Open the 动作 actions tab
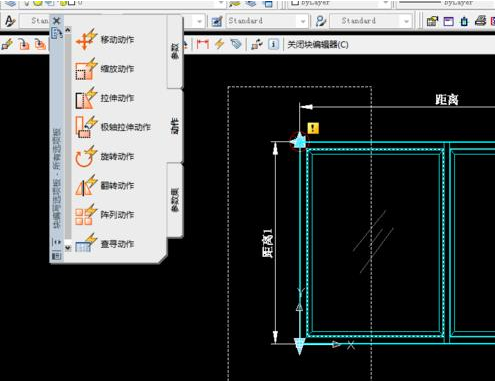The image size is (495, 381). 175,126
